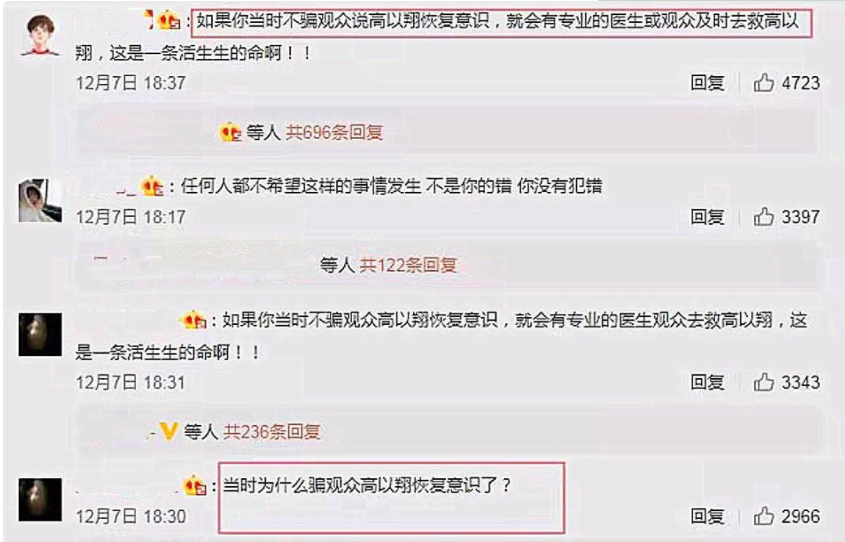Click crown badge in the 696-replies row

(x=231, y=133)
